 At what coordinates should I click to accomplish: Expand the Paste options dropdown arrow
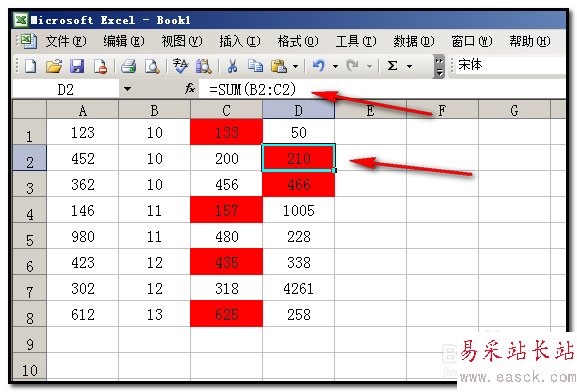pos(295,67)
